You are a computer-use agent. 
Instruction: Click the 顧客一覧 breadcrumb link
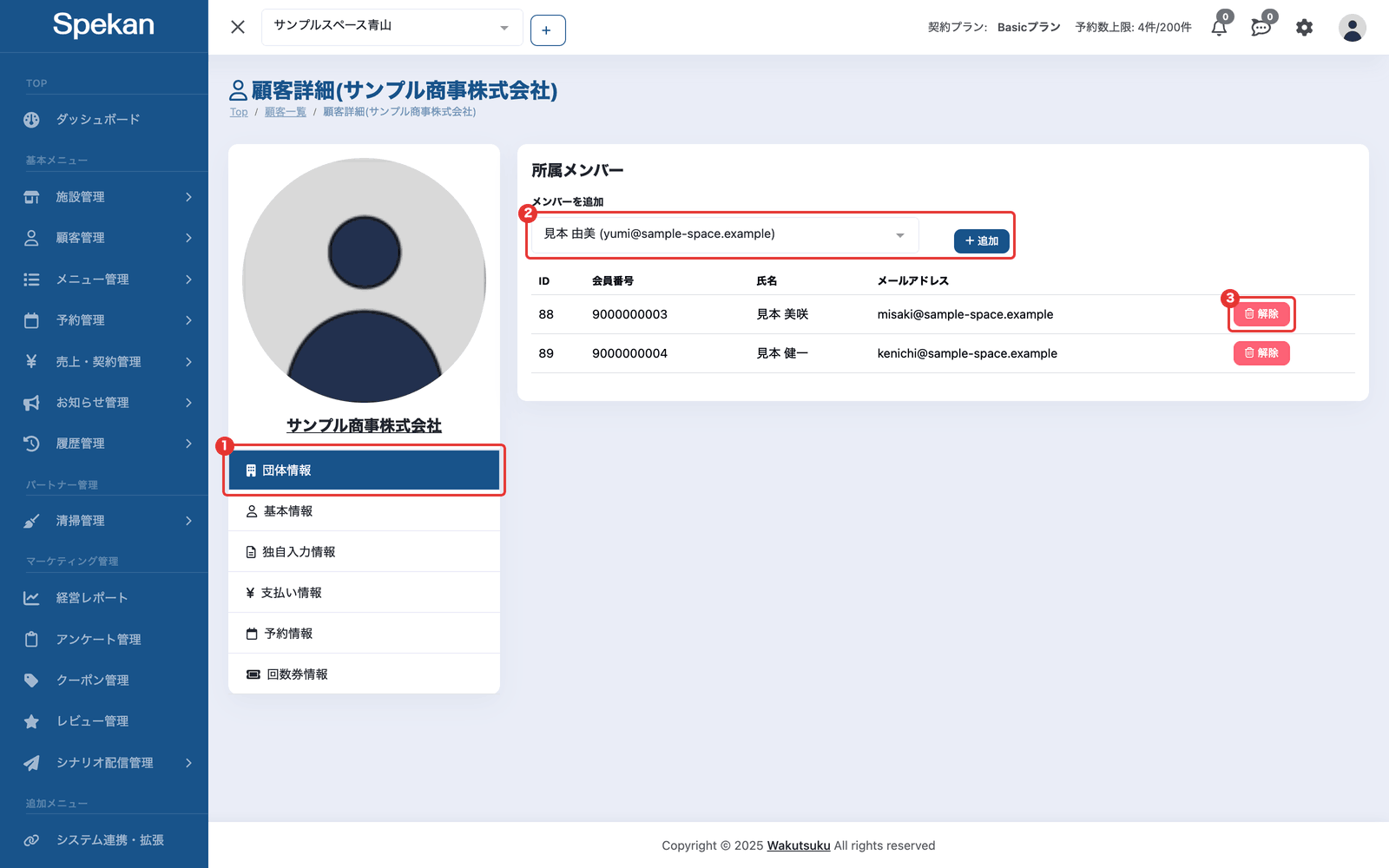(x=285, y=112)
